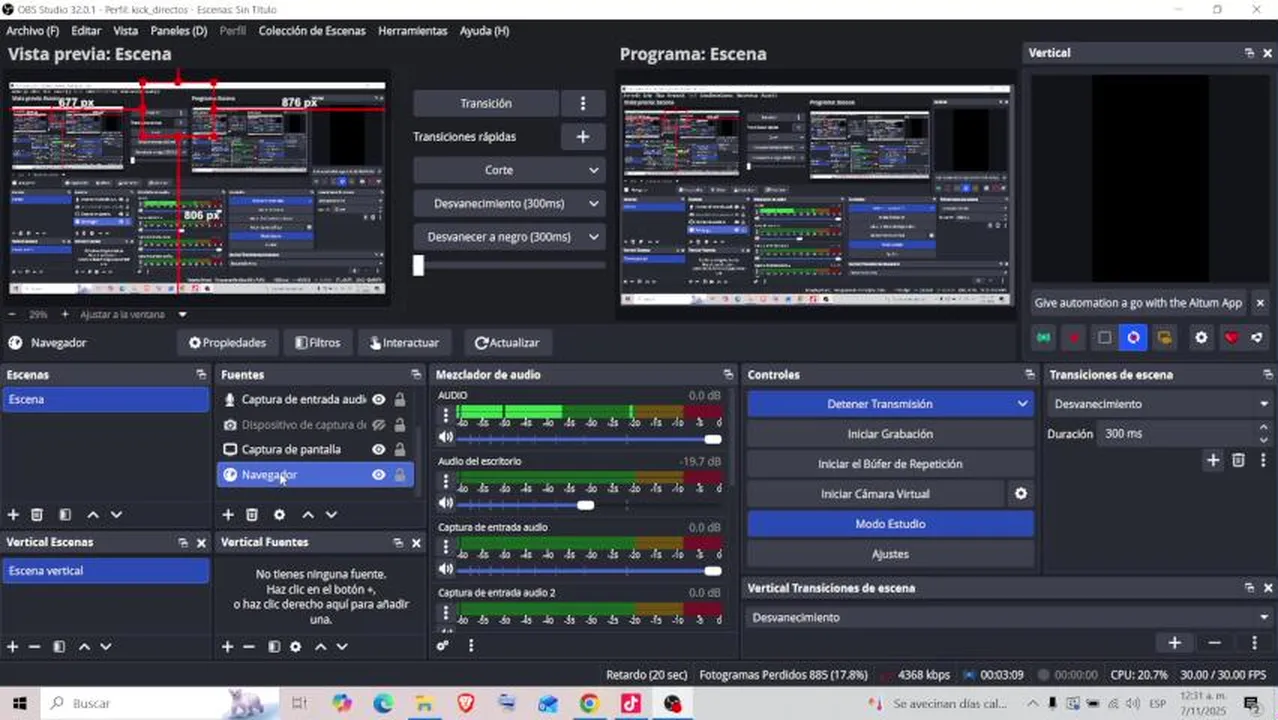1278x720 pixels.
Task: Open source properties gear in Fuentes toolbar
Action: pos(279,515)
